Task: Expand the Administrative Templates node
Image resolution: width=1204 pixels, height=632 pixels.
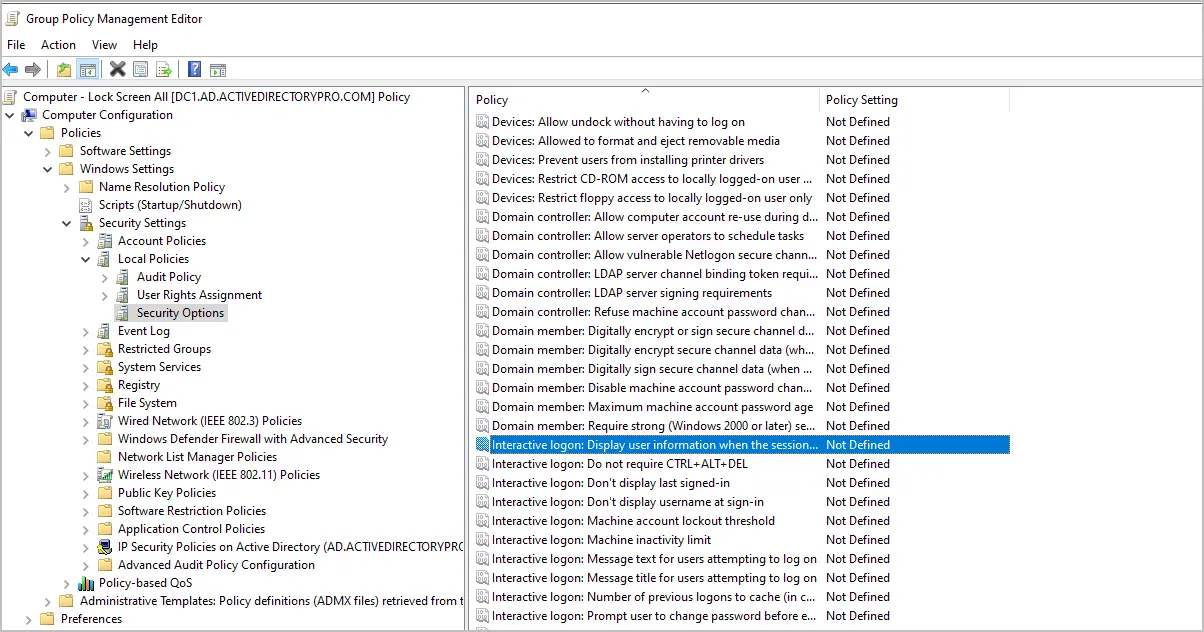Action: pos(48,601)
